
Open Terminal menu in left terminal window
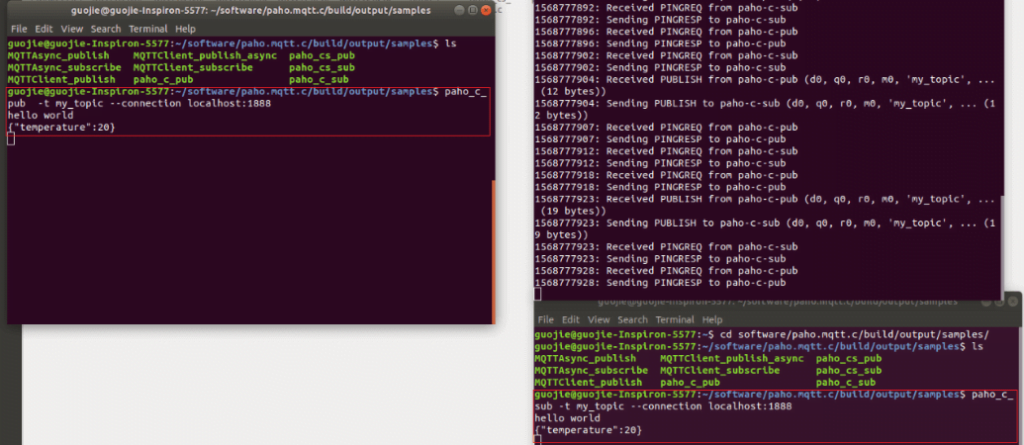(x=148, y=29)
